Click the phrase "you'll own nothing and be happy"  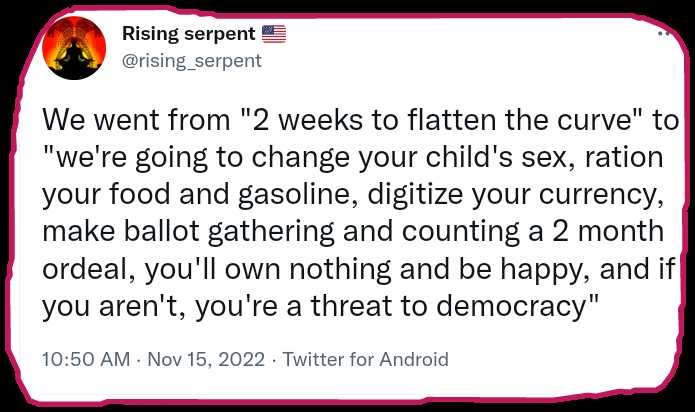pyautogui.click(x=367, y=269)
